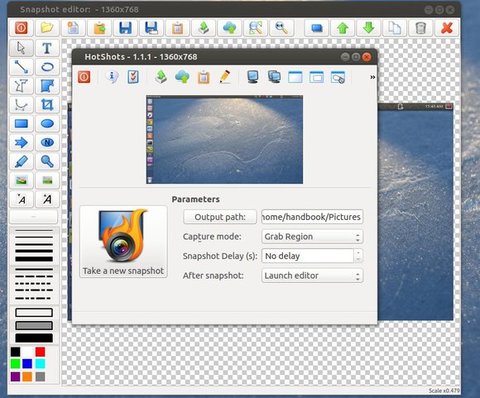
Task: Select the gray fill style box
Action: pos(34,325)
